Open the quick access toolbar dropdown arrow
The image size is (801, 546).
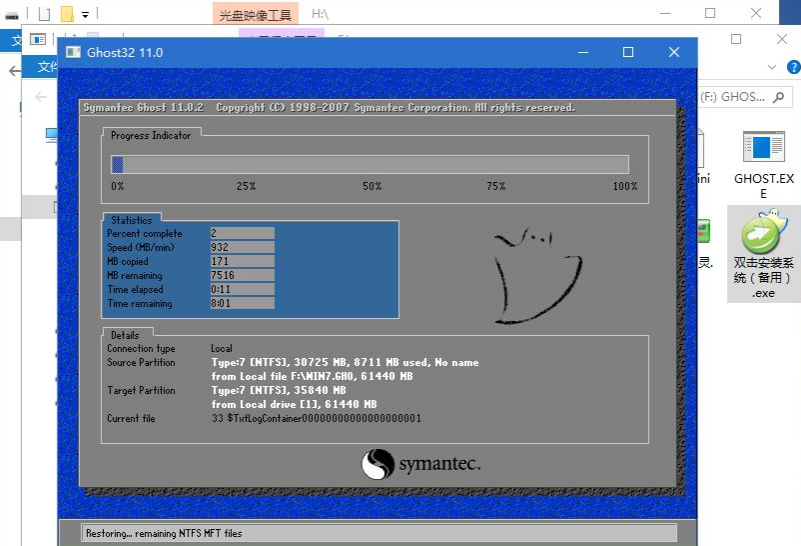tap(85, 14)
